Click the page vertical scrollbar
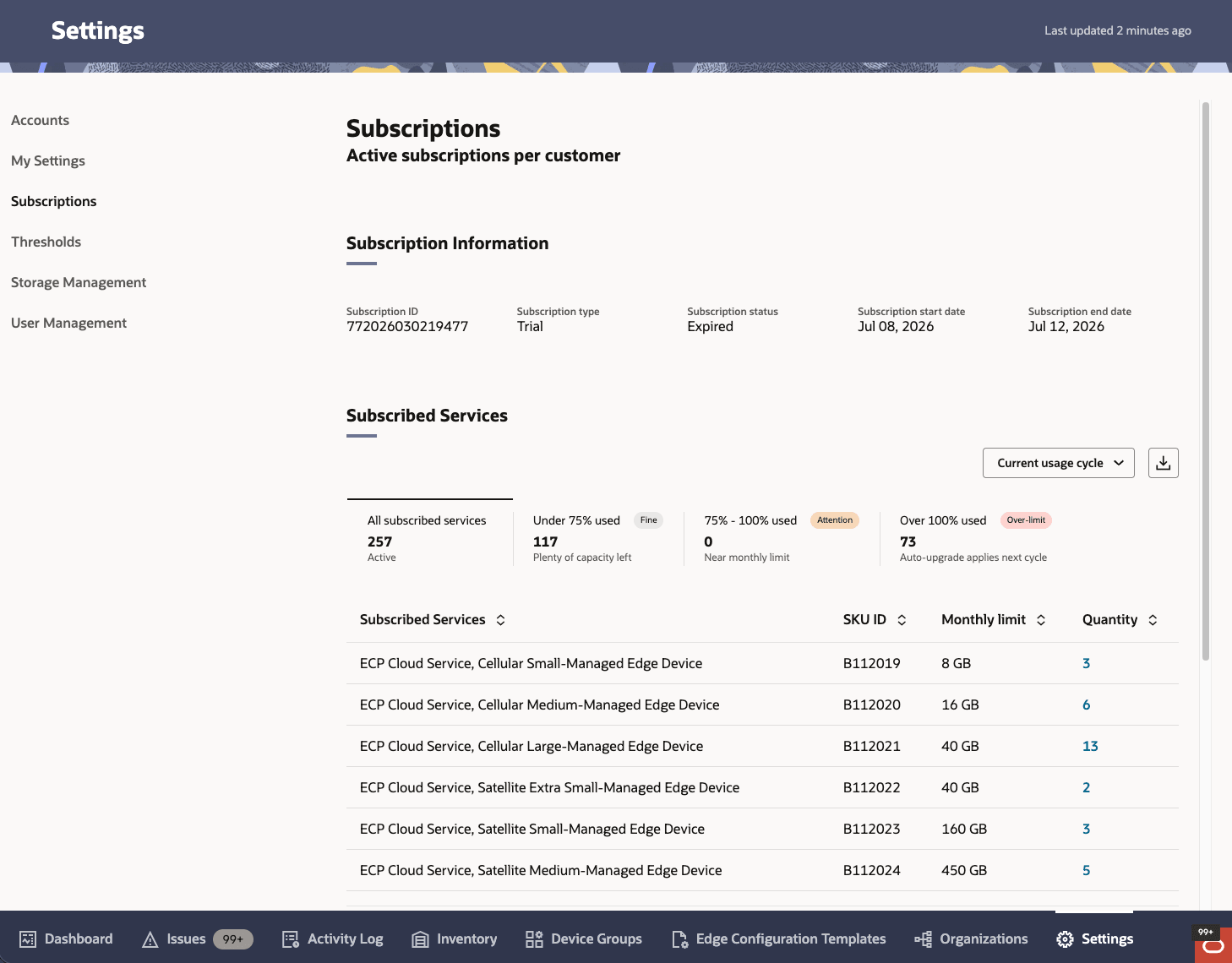Viewport: 1232px width, 963px height. click(x=1206, y=381)
